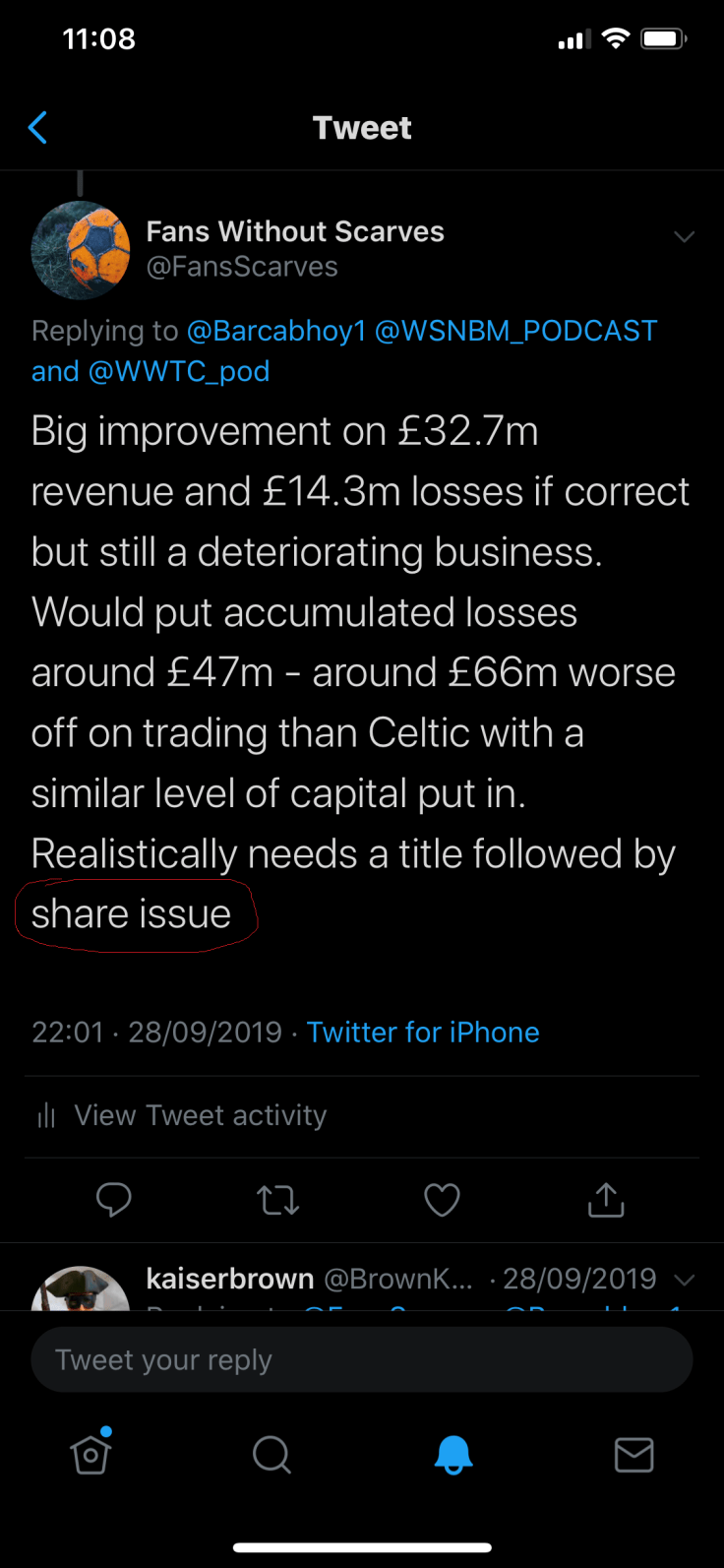The image size is (724, 1568).
Task: Open Search tab with magnifier icon
Action: [271, 1454]
